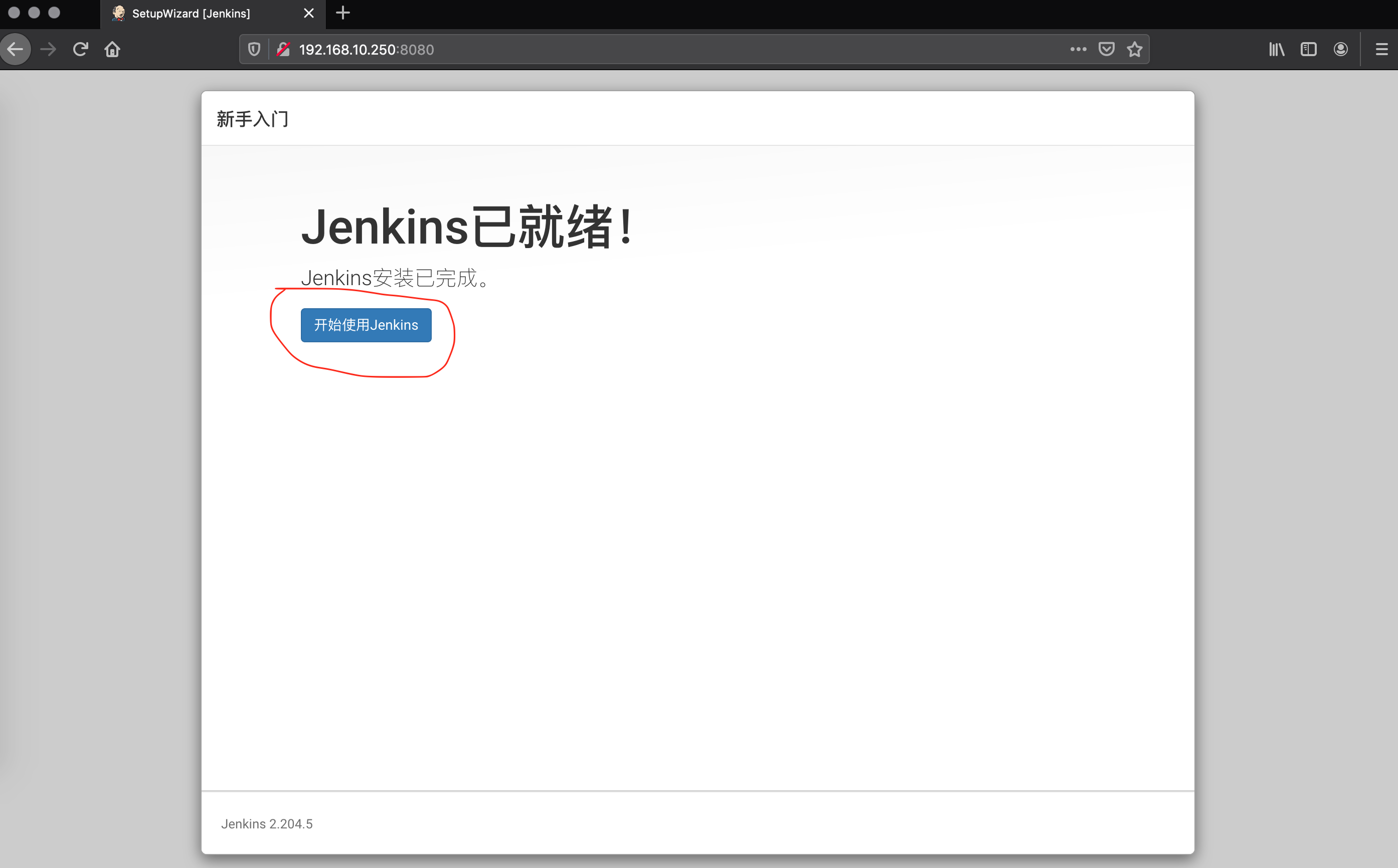1398x868 pixels.
Task: Click the window close button
Action: [x=15, y=13]
